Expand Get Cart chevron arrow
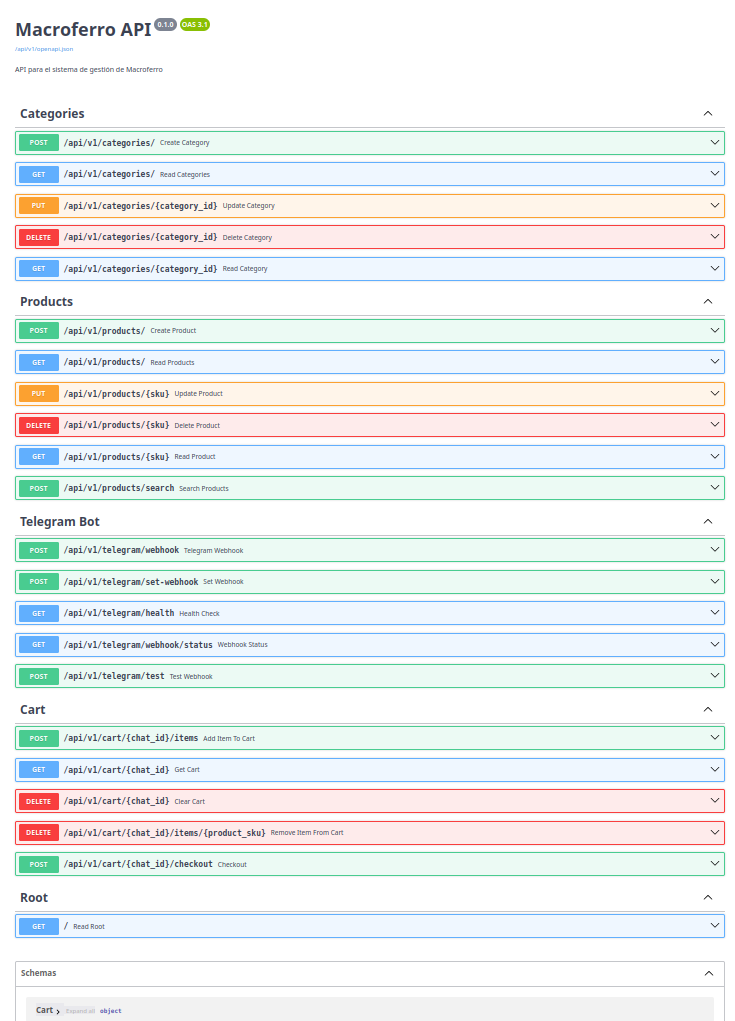Image resolution: width=735 pixels, height=1021 pixels. coord(715,770)
